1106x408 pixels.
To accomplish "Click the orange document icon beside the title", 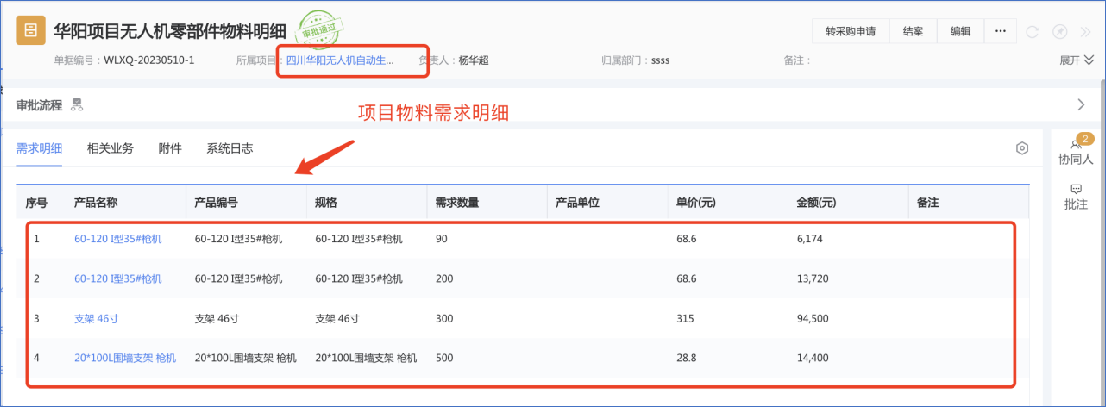I will tap(33, 30).
